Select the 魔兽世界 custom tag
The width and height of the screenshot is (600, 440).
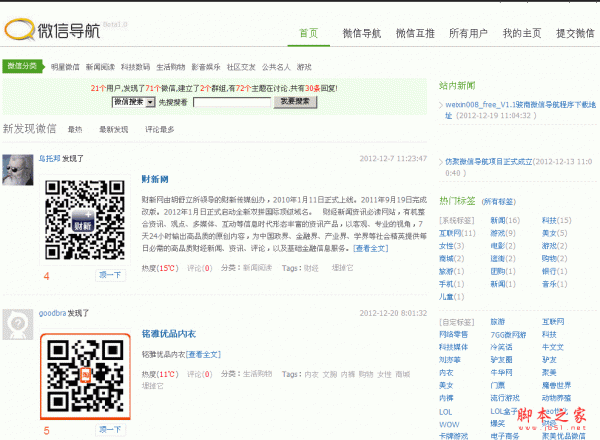point(556,385)
